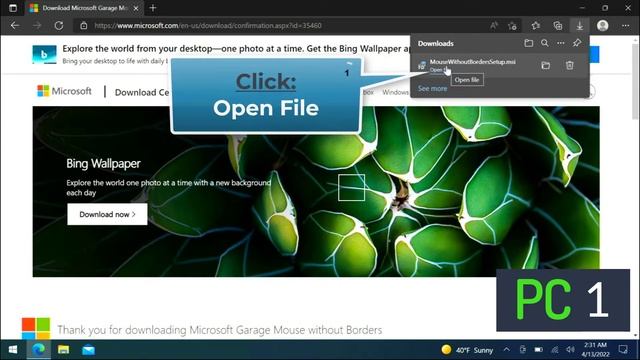Pin the Downloads panel
The image size is (640, 360).
[x=577, y=43]
